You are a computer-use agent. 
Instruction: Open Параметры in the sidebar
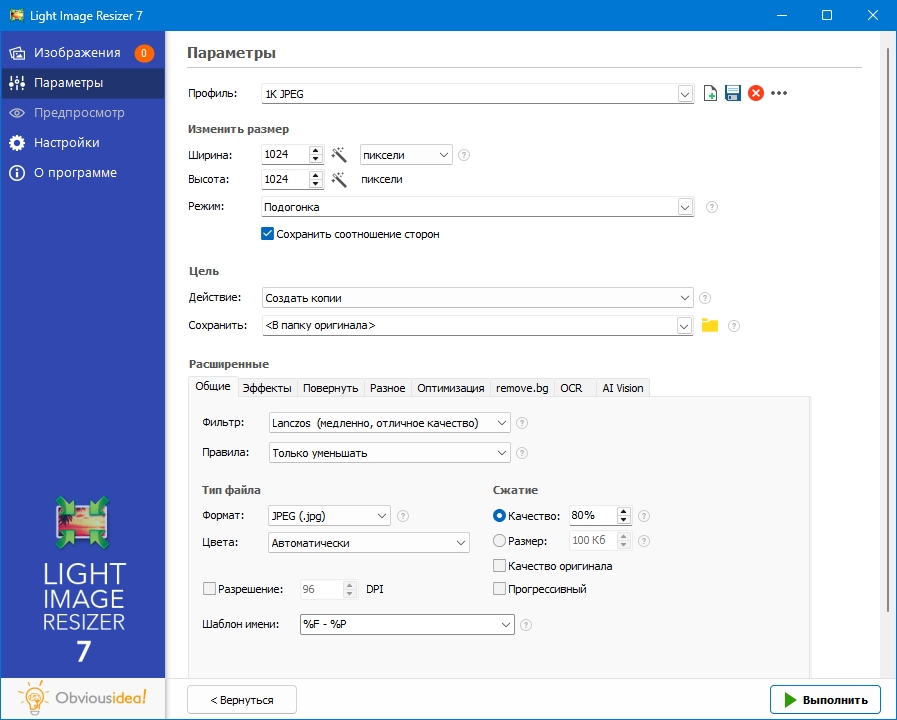82,83
